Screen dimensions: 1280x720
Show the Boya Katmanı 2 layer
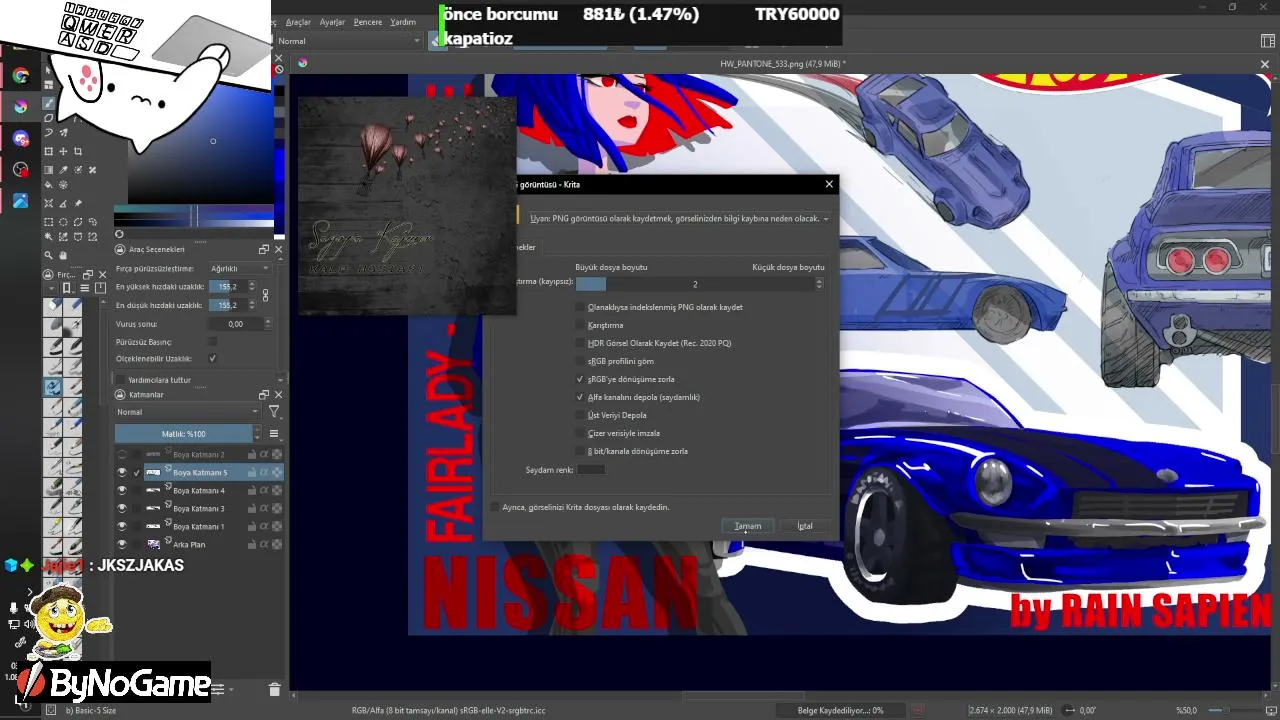pyautogui.click(x=122, y=454)
